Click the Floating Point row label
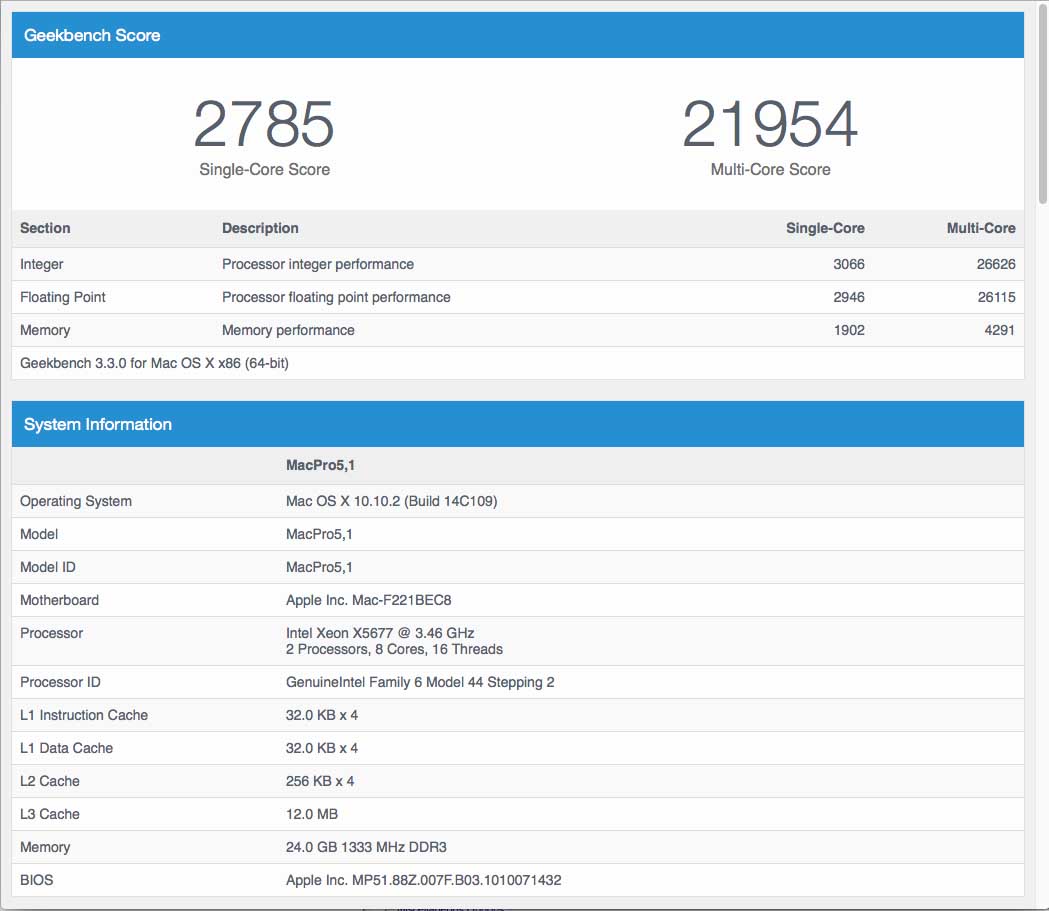The width and height of the screenshot is (1049, 911). 63,297
